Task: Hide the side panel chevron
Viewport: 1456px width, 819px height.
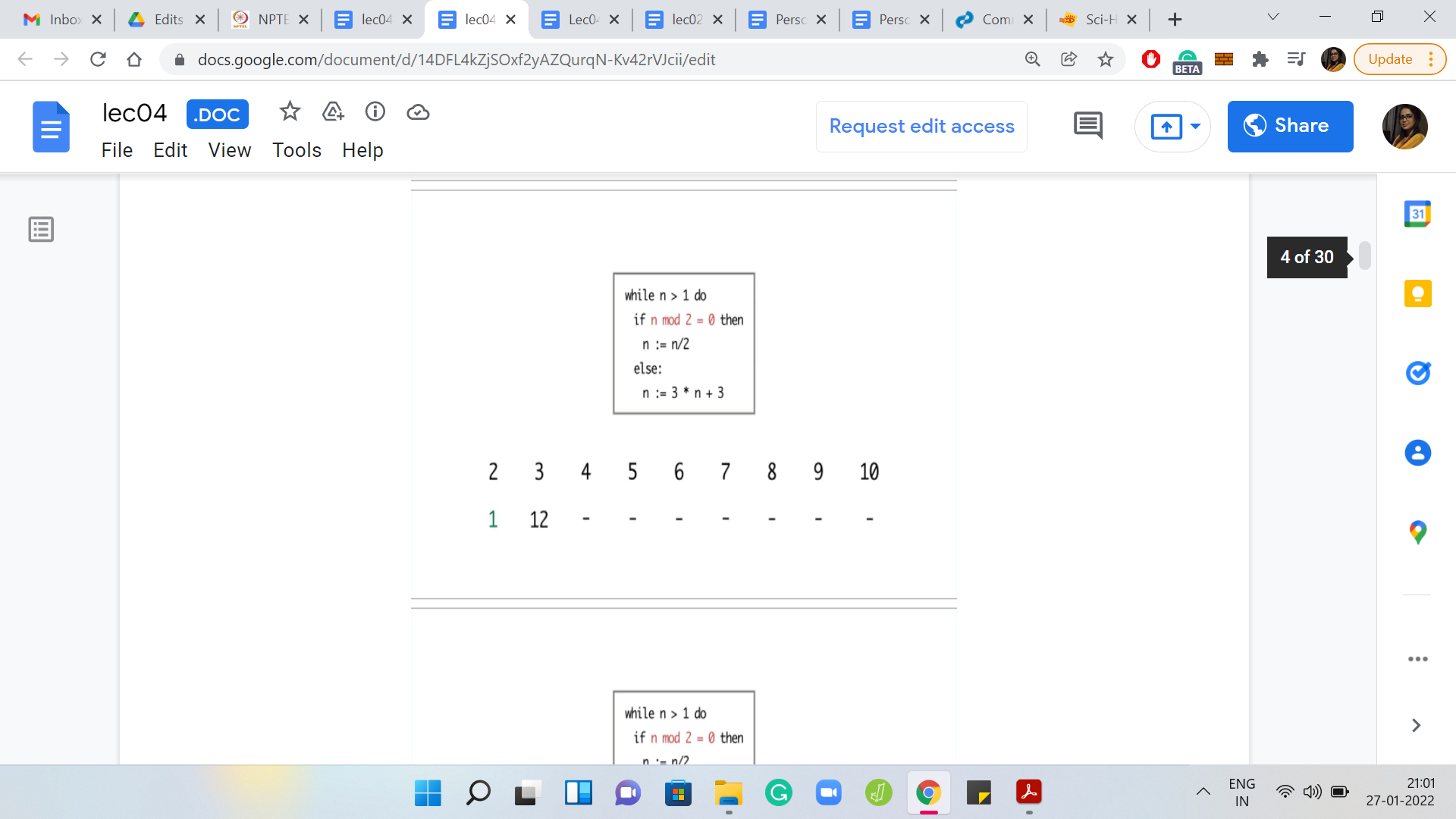Action: pyautogui.click(x=1415, y=726)
